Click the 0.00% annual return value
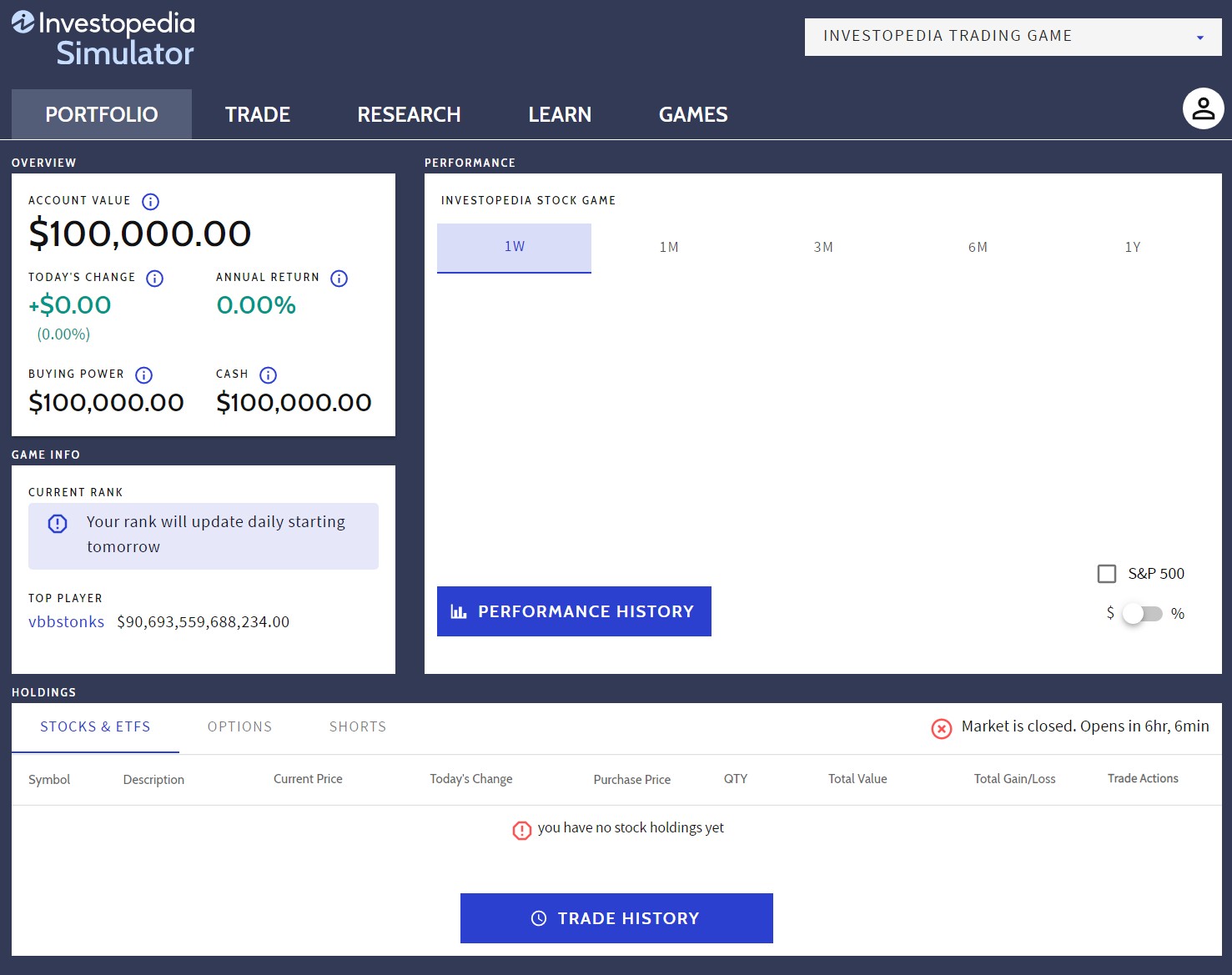The height and width of the screenshot is (975, 1232). tap(256, 305)
